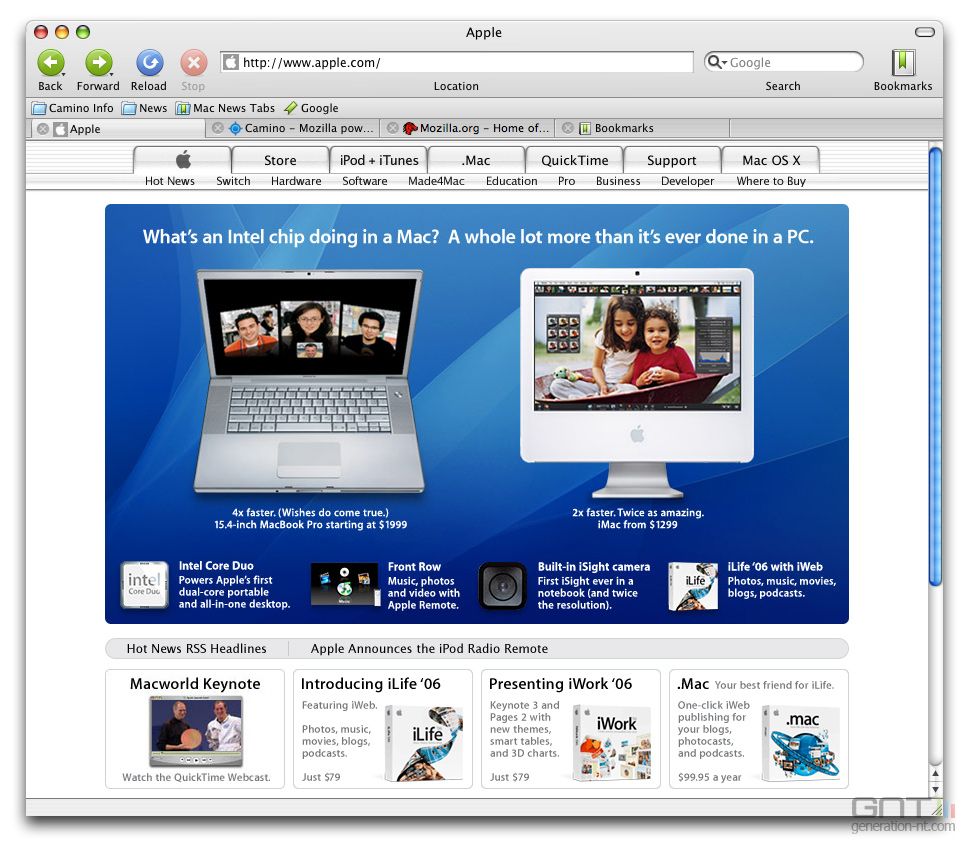The image size is (973, 855).
Task: Click the yellow minimize window button
Action: [x=62, y=32]
